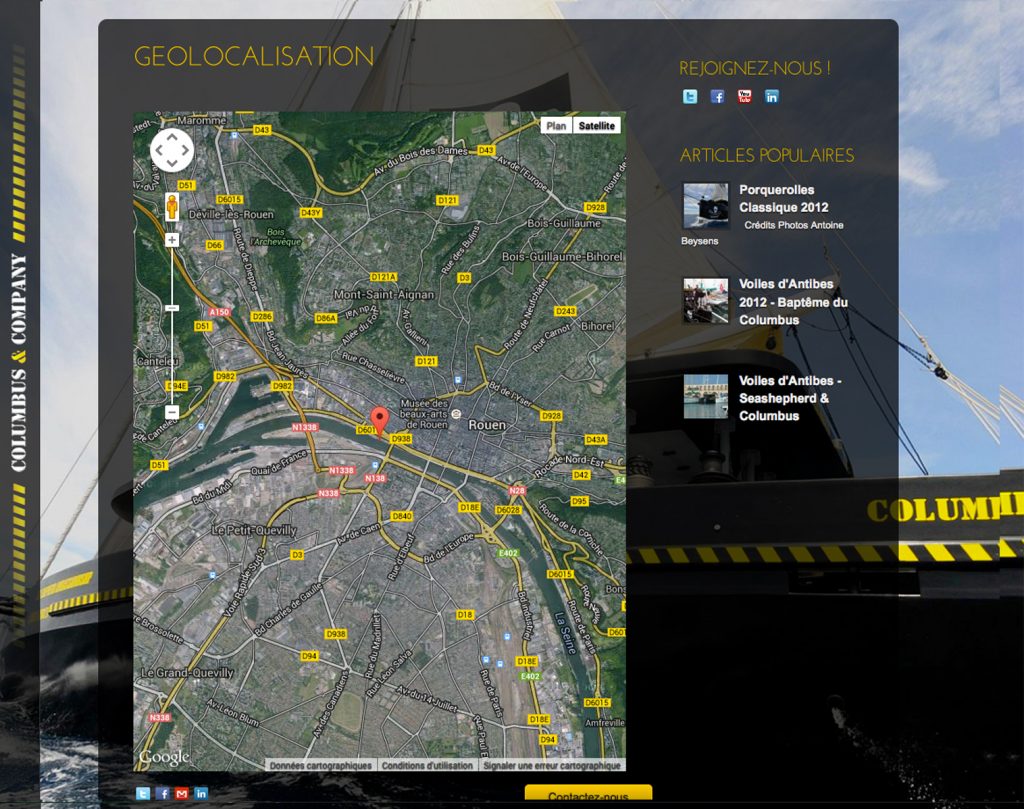1024x809 pixels.
Task: Click the E402 green road badge near Bd de l'Europe
Action: click(x=508, y=553)
